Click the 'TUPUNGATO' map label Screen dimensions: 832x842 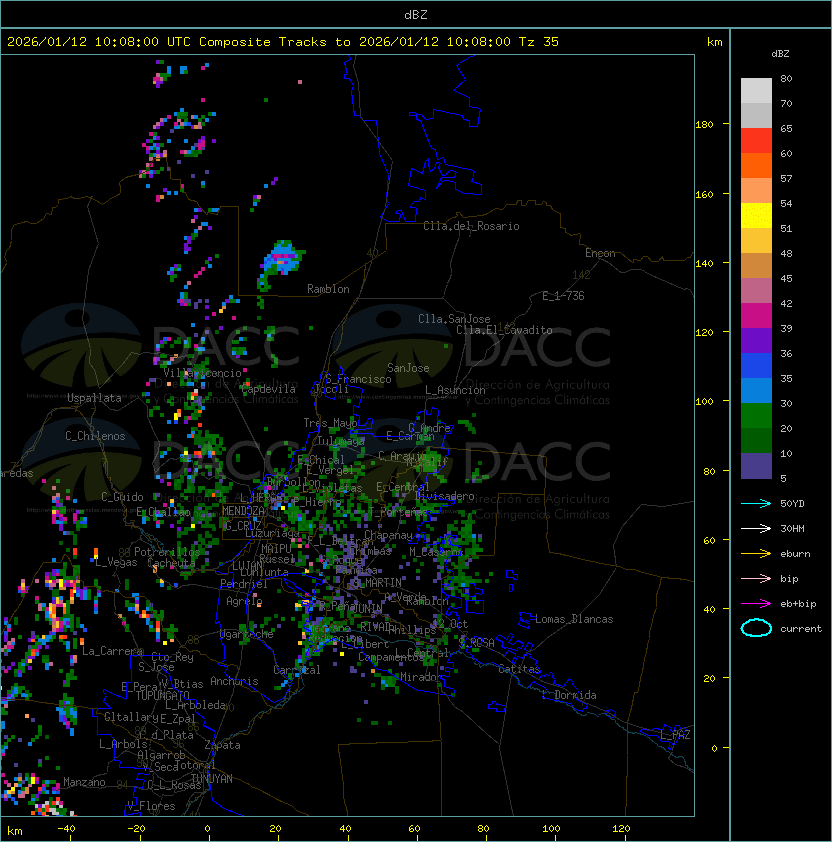(163, 695)
